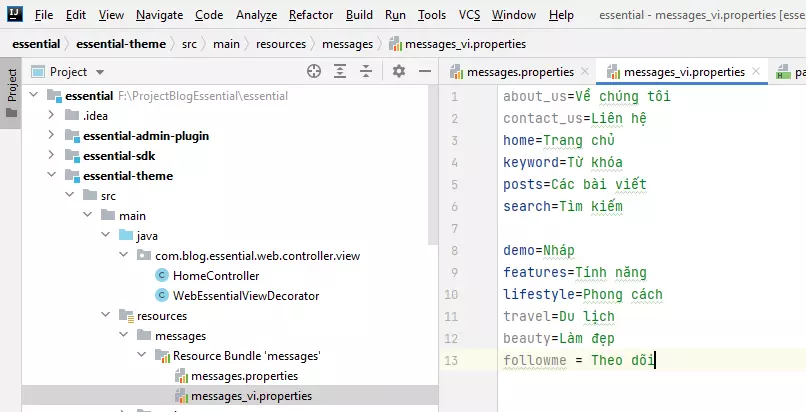Click the HomeController class icon
The height and width of the screenshot is (412, 806).
pyautogui.click(x=161, y=276)
